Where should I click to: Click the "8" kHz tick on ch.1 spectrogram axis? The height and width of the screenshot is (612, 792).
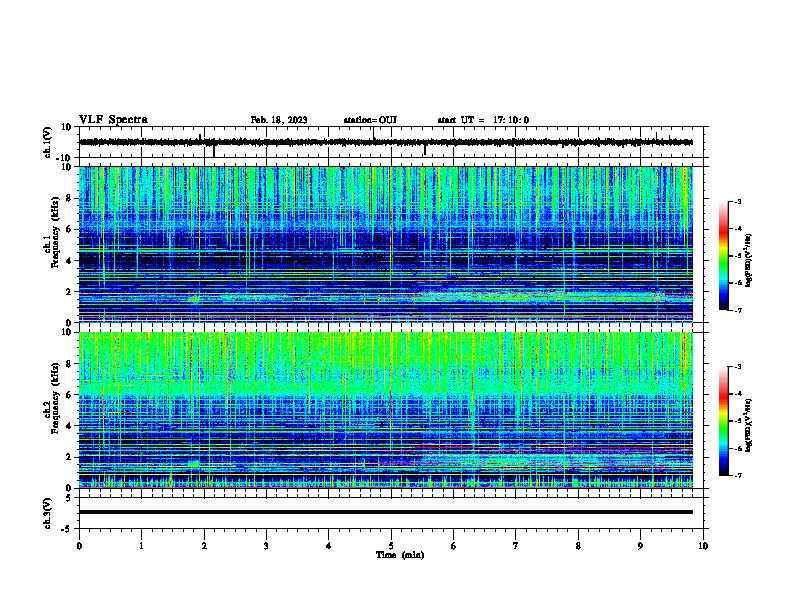pyautogui.click(x=69, y=198)
